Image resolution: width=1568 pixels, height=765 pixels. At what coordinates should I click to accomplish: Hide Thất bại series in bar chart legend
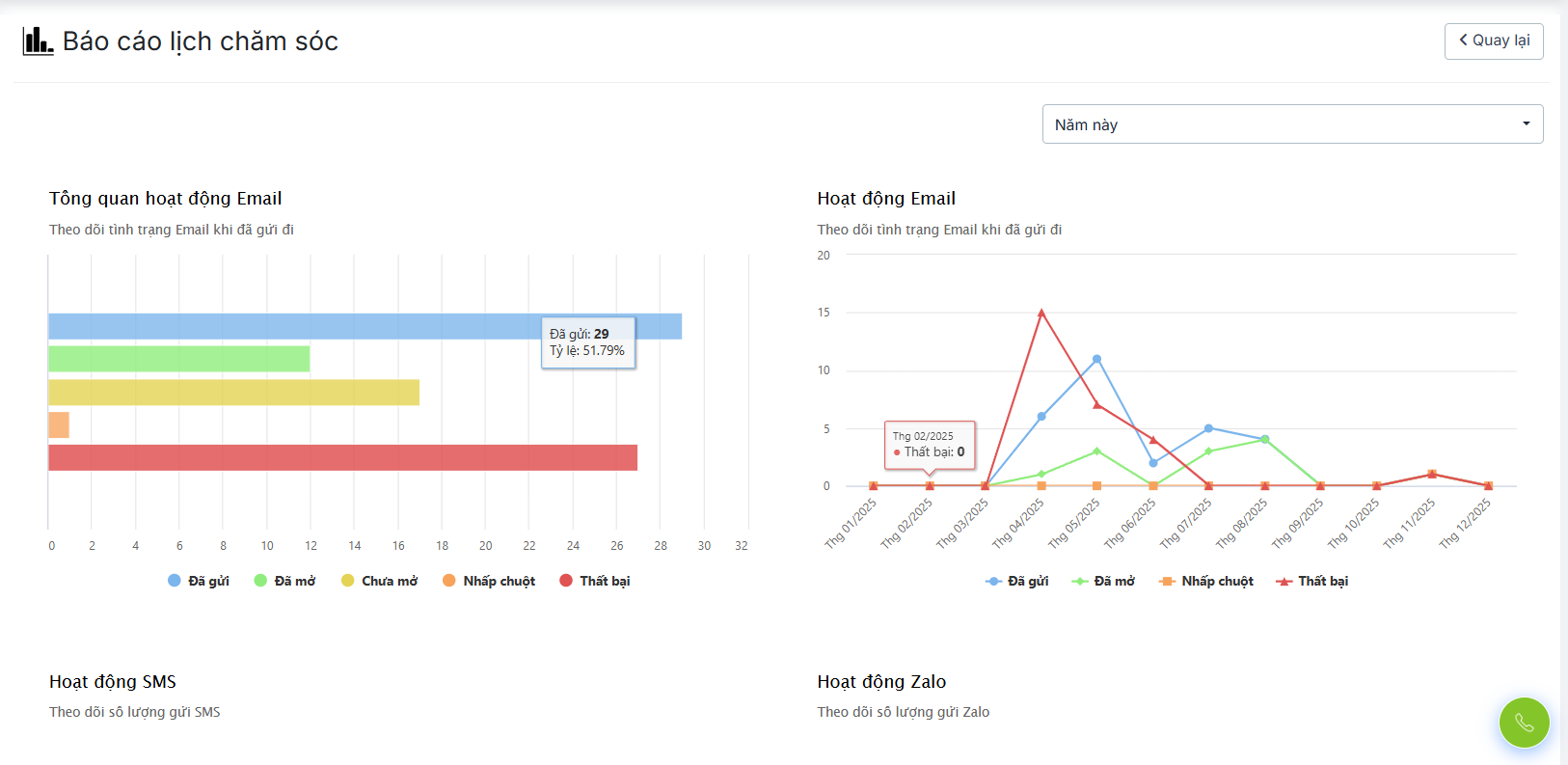click(595, 581)
